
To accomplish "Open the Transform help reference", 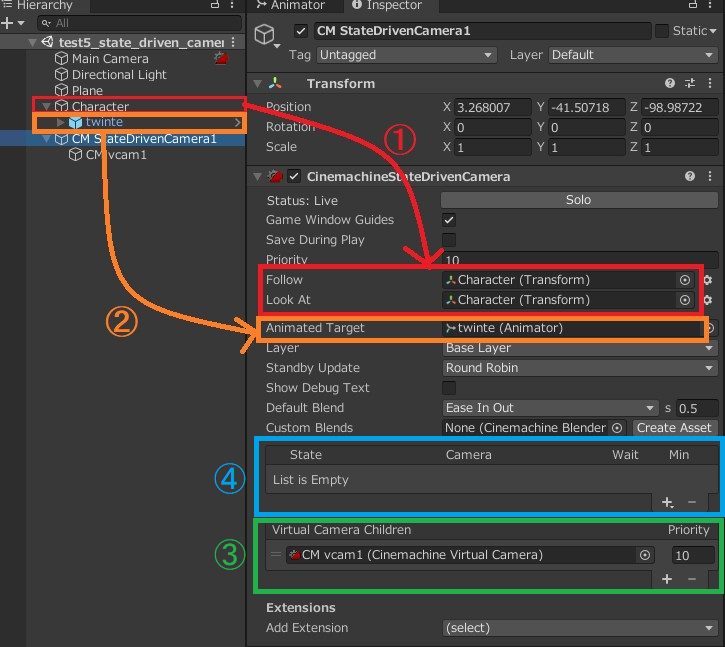I will [x=670, y=83].
